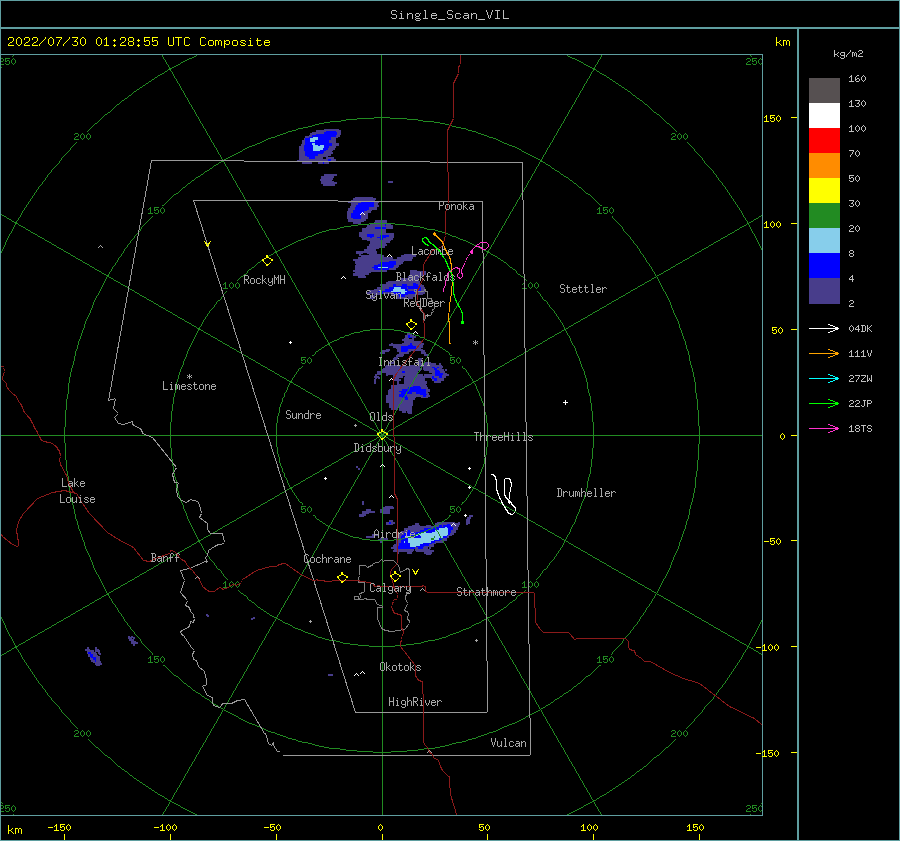Click the asterisk marker above Limestone

point(189,377)
